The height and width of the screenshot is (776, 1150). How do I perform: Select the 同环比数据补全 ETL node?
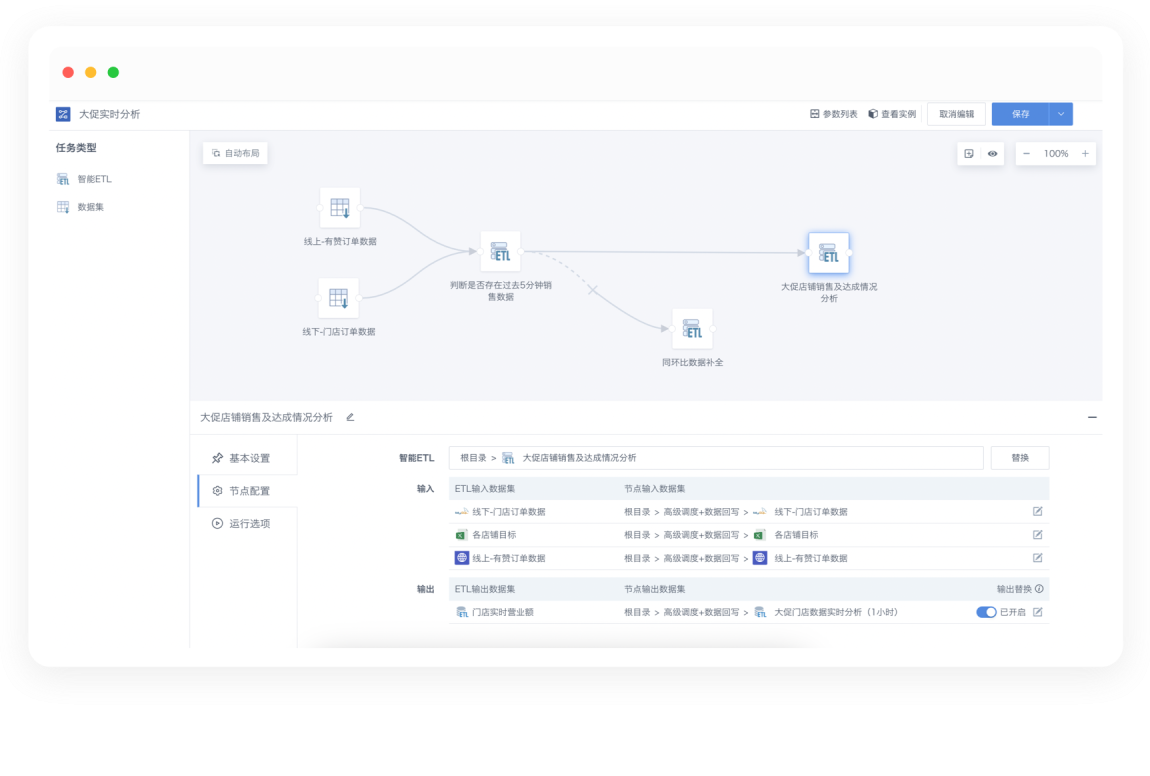point(692,329)
